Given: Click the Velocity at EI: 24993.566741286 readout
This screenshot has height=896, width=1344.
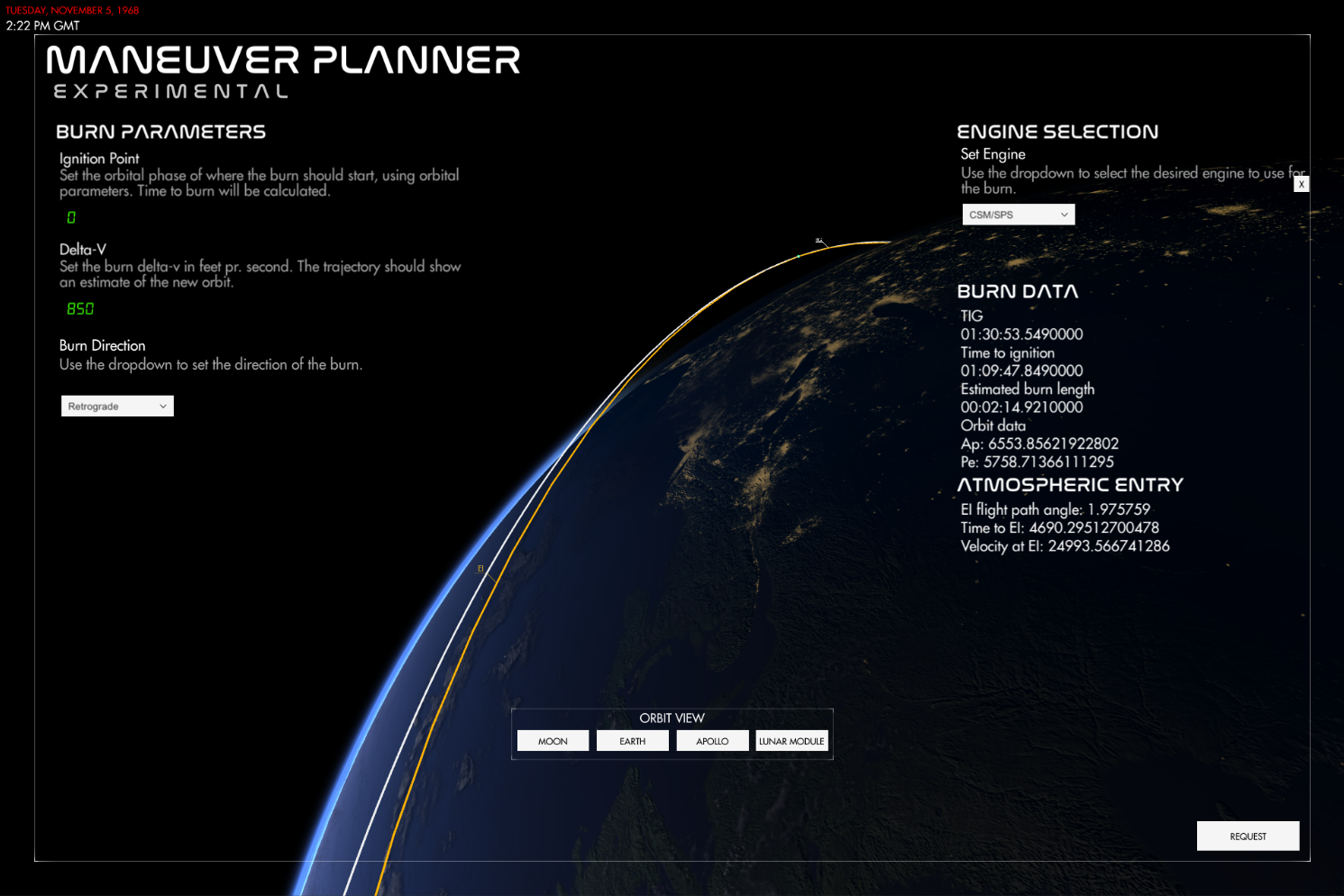Looking at the screenshot, I should [x=1065, y=546].
